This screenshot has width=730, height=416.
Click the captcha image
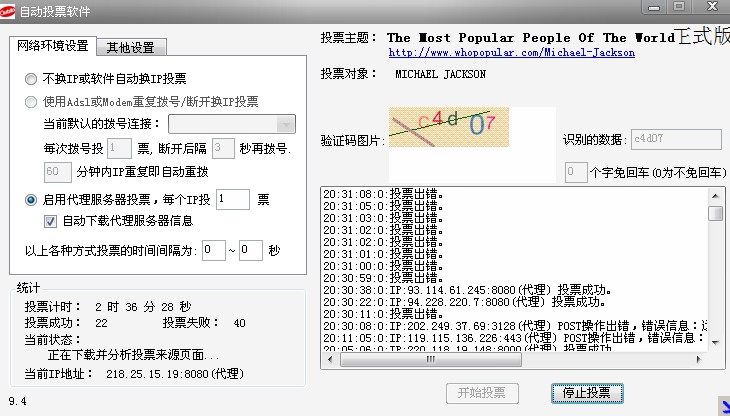coord(449,127)
